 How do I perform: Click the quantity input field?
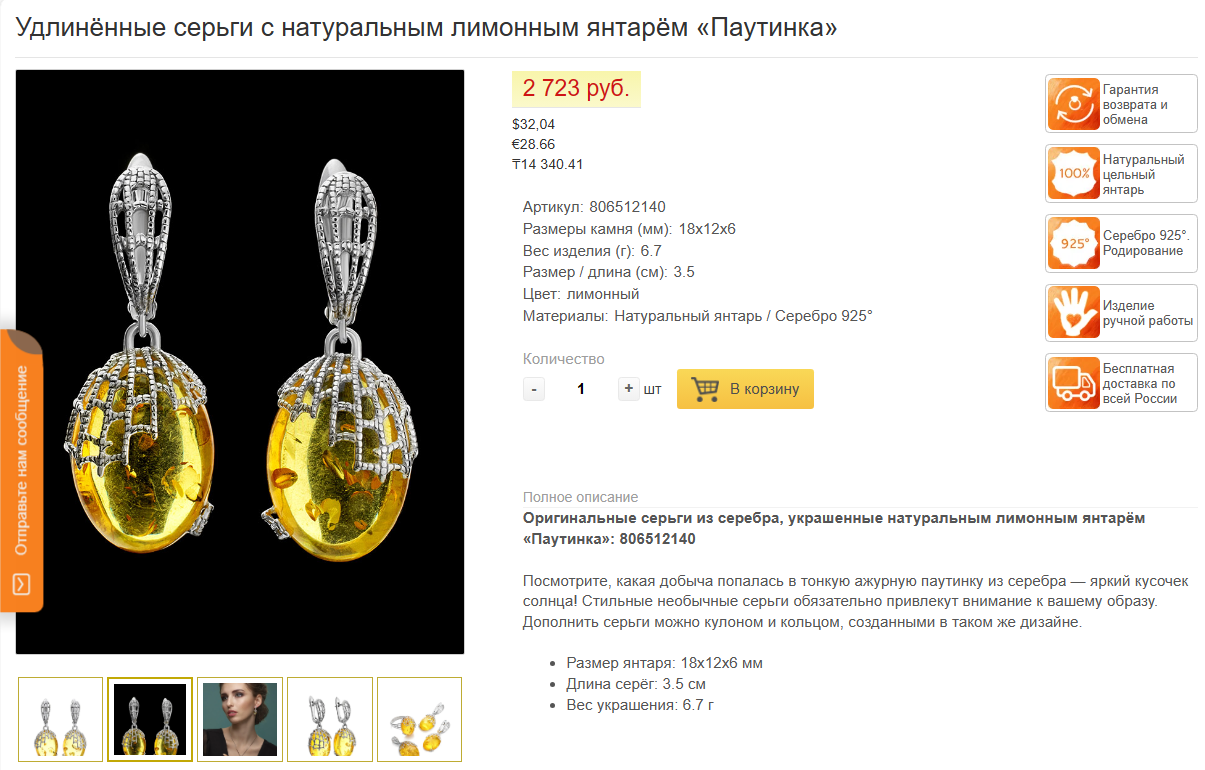coord(581,389)
